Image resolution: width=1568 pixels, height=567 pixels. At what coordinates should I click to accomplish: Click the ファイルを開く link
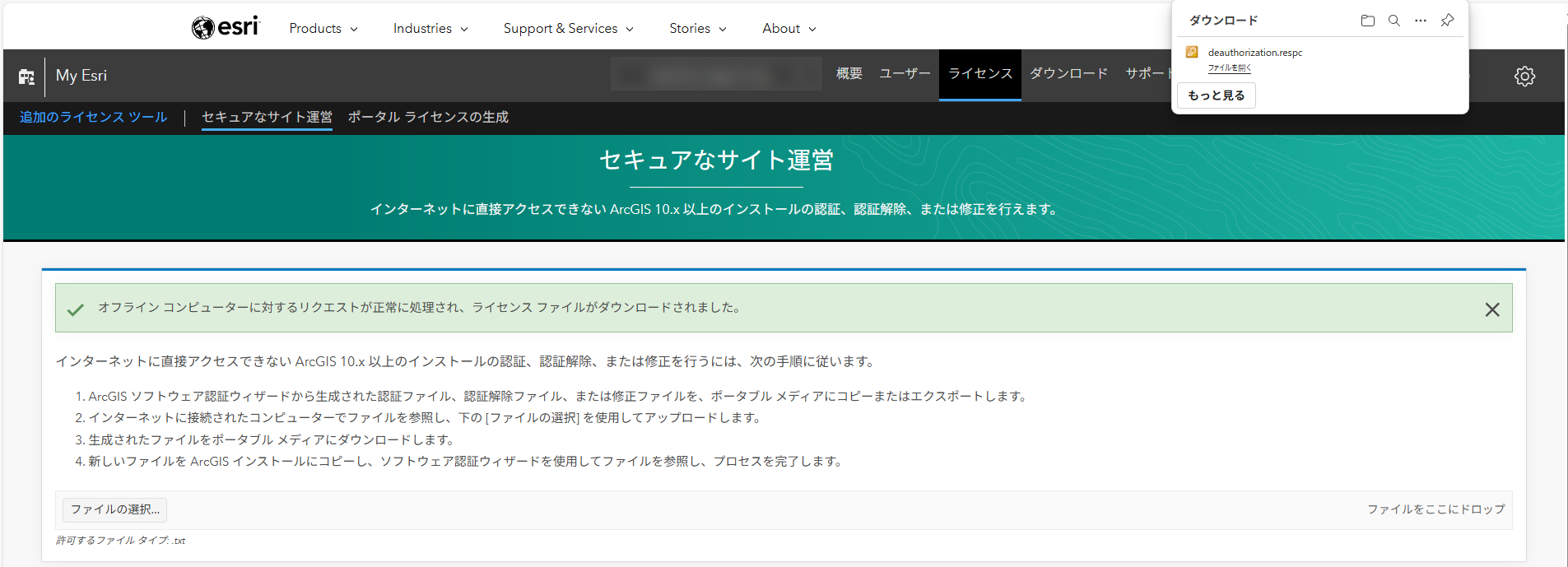click(1229, 68)
